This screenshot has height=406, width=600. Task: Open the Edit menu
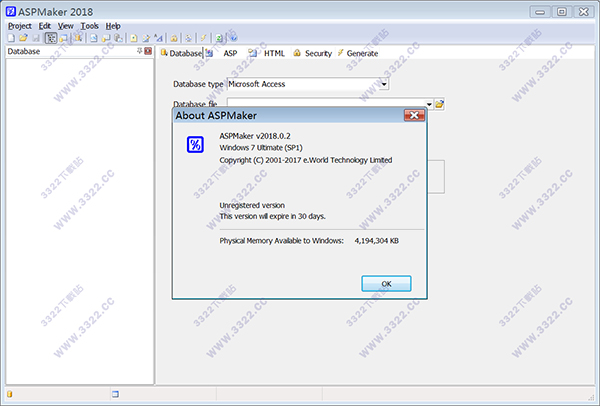coord(45,26)
